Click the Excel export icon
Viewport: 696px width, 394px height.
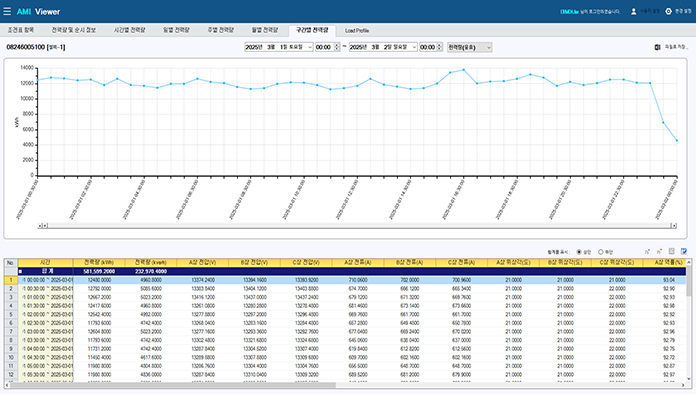[x=657, y=47]
